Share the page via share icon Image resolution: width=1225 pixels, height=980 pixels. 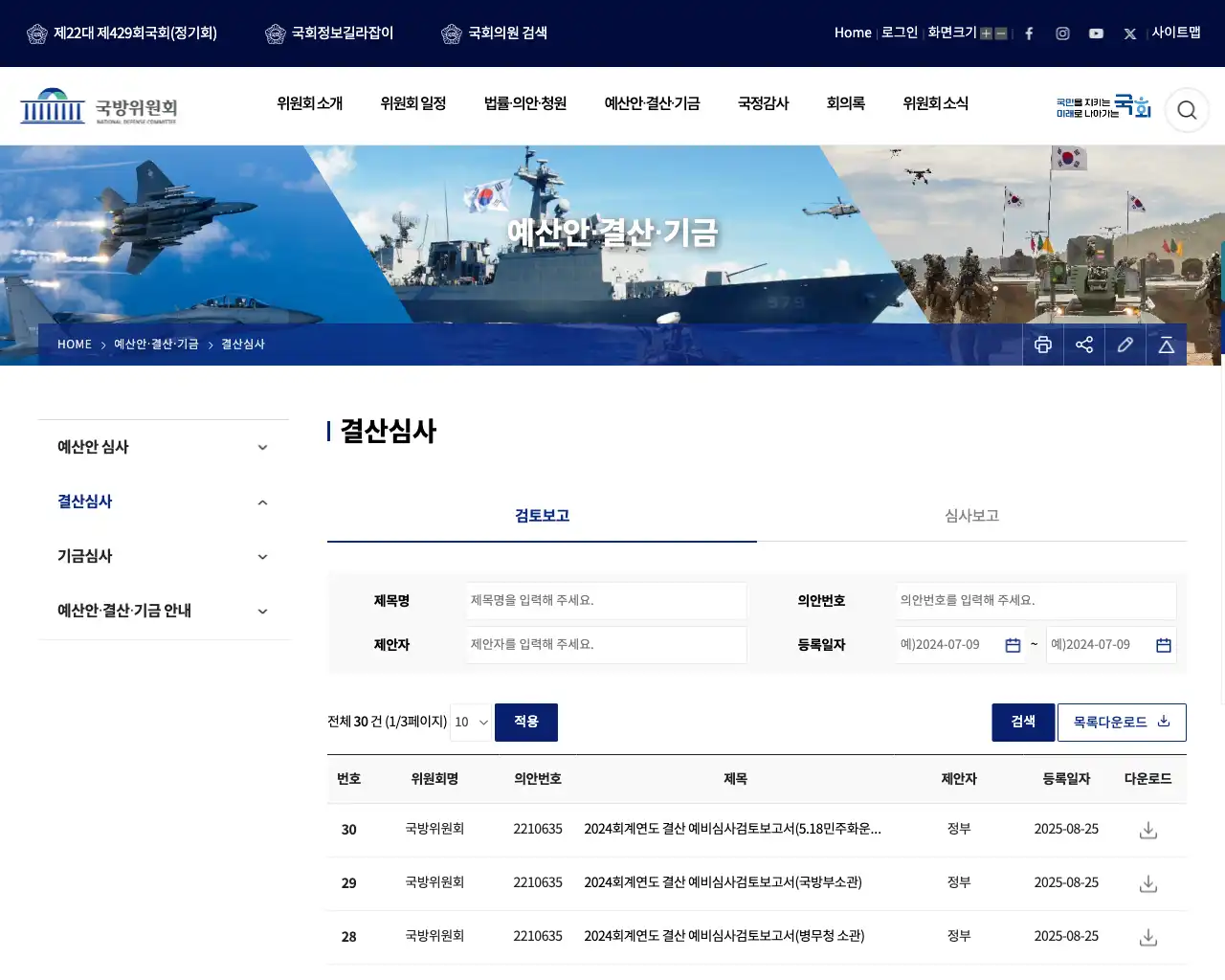pos(1084,345)
